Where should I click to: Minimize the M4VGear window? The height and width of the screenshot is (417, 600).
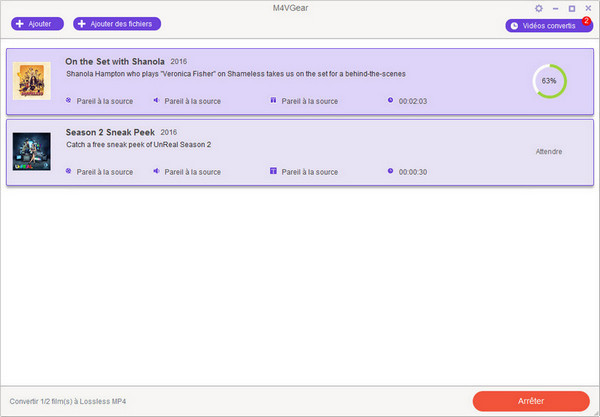[556, 8]
